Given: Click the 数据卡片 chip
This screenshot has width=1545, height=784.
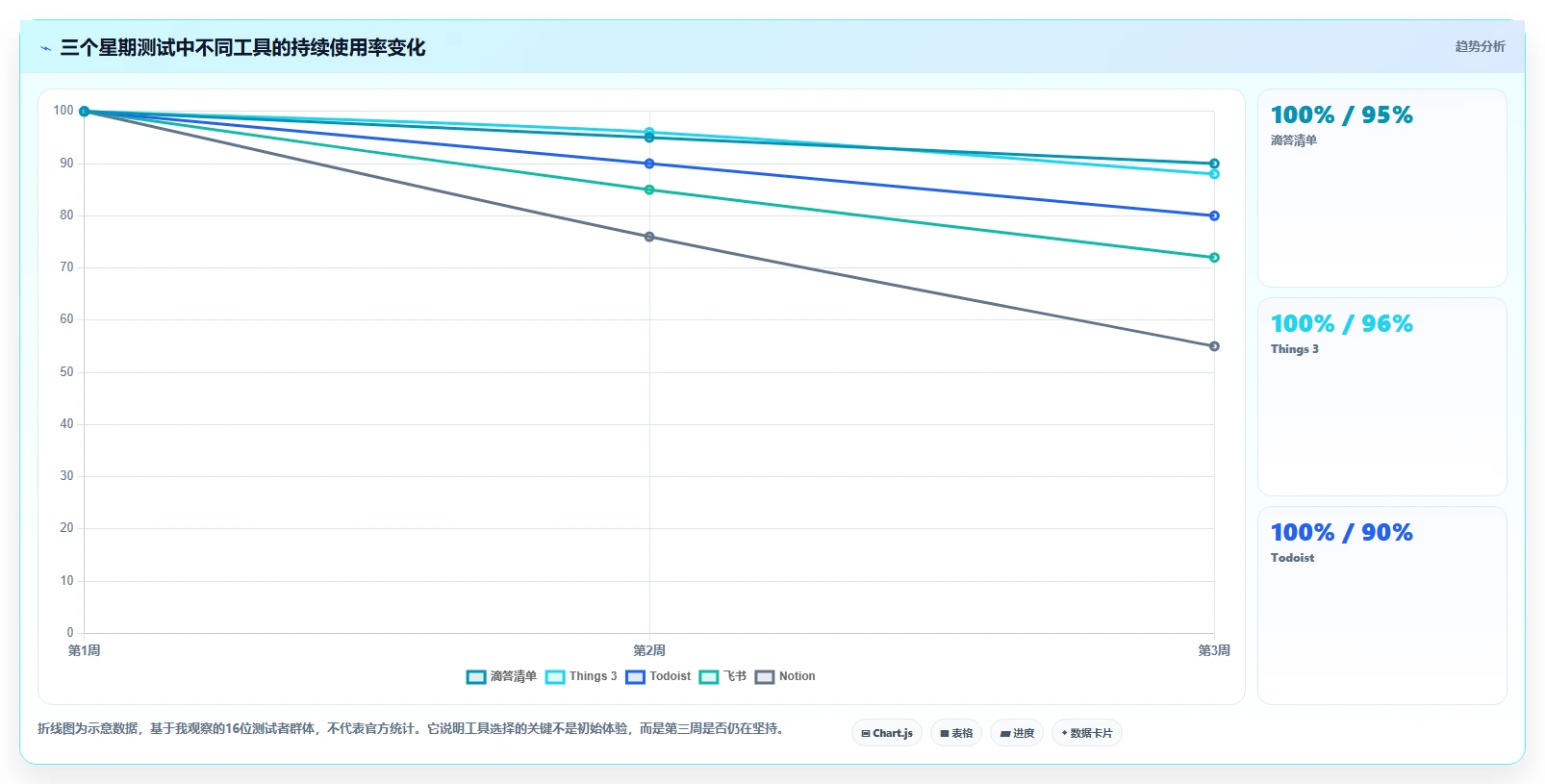Looking at the screenshot, I should tap(1087, 733).
